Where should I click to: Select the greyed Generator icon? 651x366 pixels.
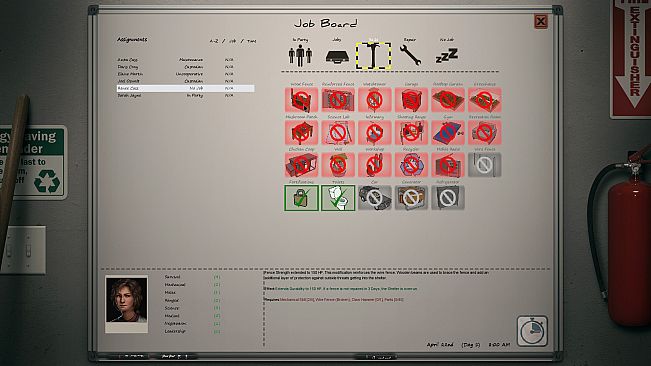click(411, 198)
